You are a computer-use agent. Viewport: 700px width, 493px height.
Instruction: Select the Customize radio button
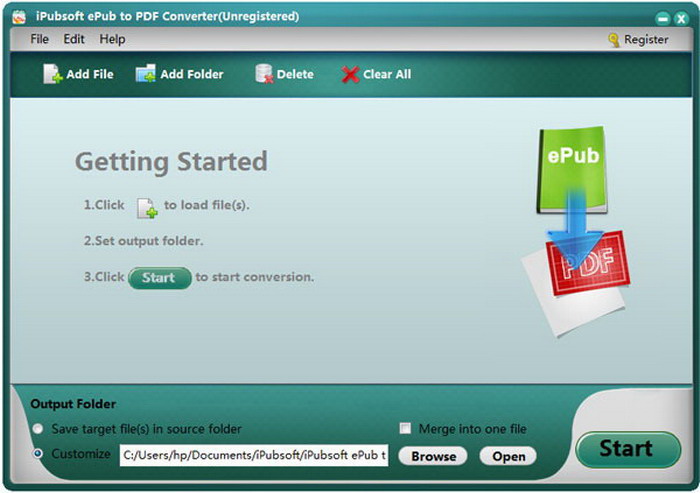click(38, 454)
